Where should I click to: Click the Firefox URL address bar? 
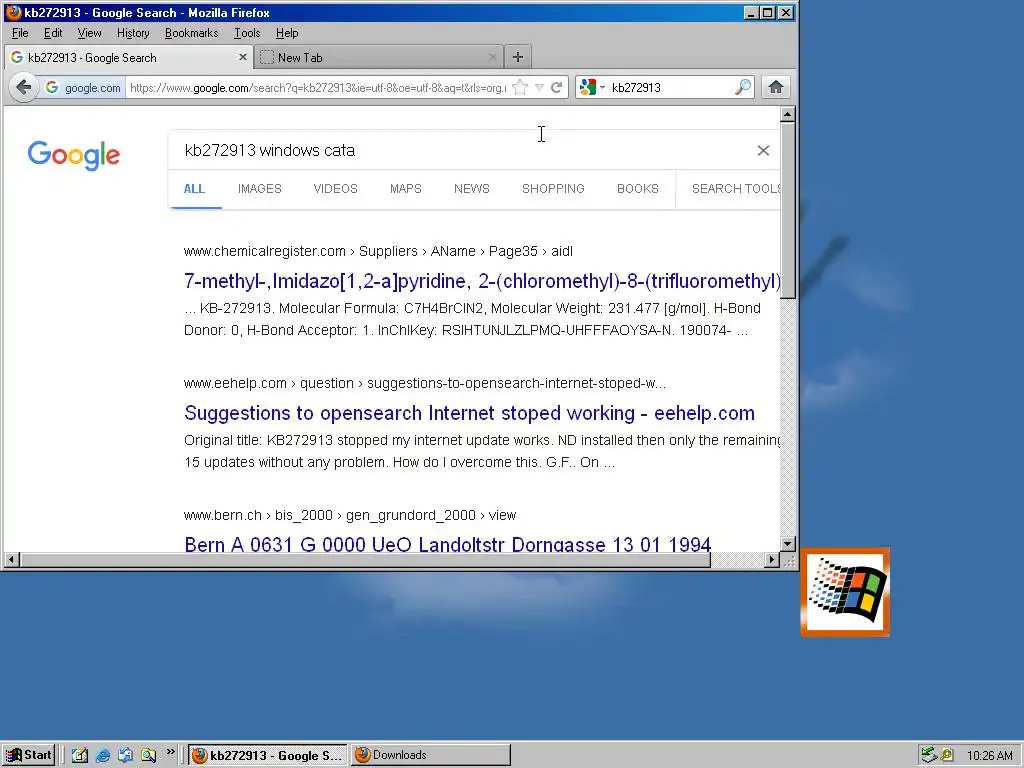pyautogui.click(x=317, y=88)
